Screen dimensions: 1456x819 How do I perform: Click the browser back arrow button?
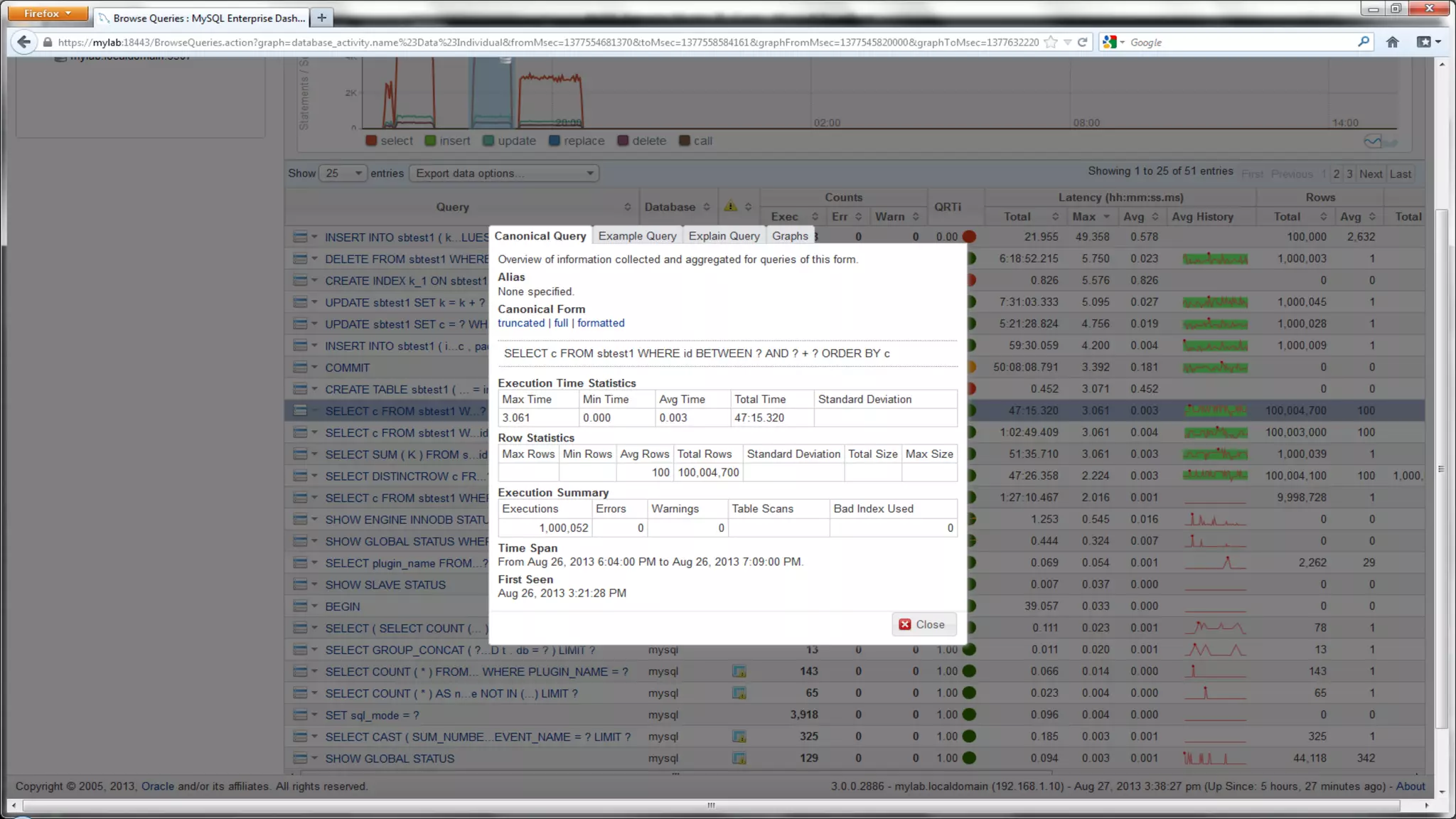[x=23, y=42]
